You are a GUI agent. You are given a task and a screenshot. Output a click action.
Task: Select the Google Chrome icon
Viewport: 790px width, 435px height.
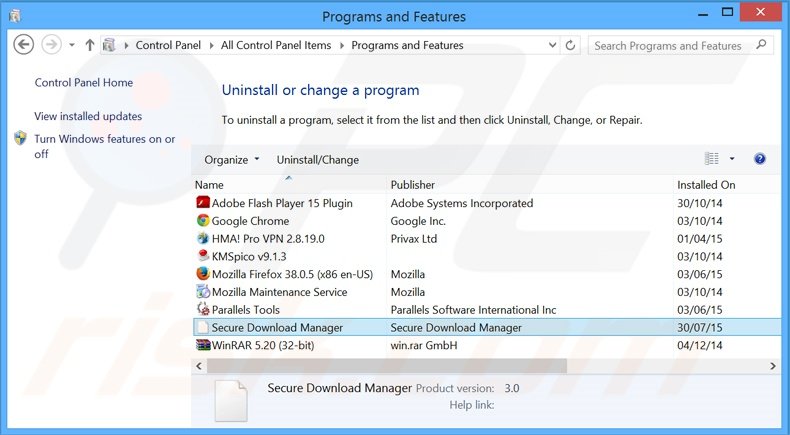pyautogui.click(x=203, y=220)
